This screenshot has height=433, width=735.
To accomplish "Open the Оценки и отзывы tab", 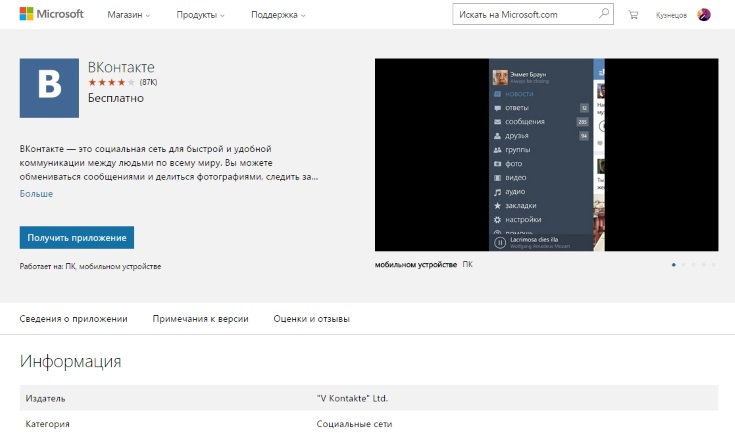I will click(x=311, y=319).
